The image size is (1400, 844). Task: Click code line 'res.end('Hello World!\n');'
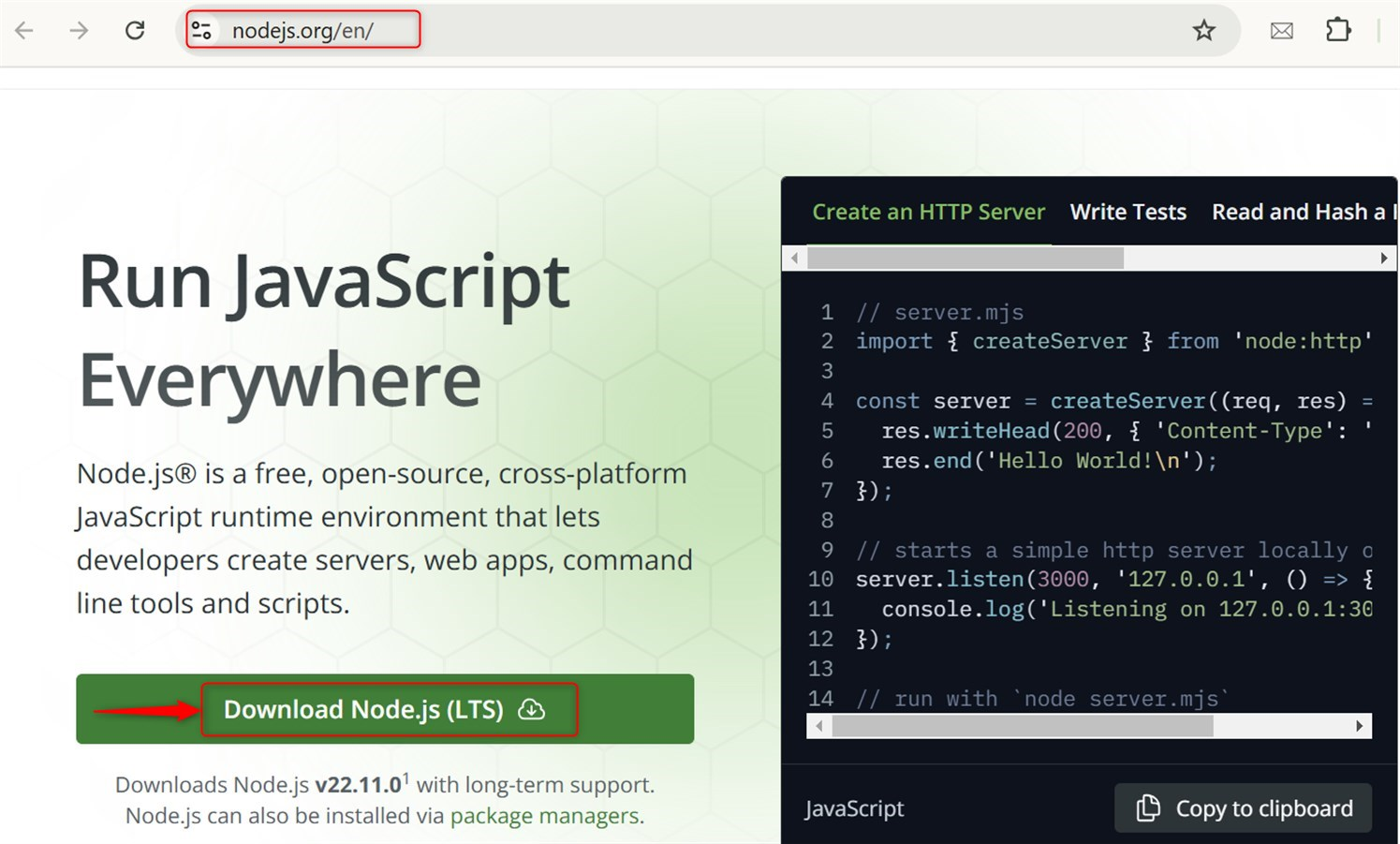[1049, 461]
